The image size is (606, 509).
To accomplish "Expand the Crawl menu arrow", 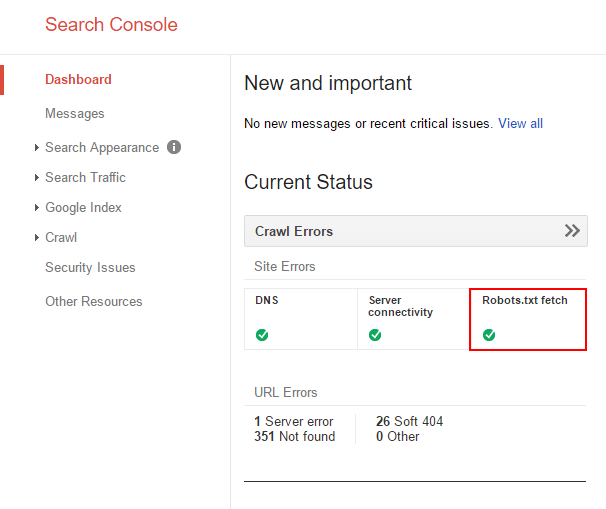I will point(37,237).
